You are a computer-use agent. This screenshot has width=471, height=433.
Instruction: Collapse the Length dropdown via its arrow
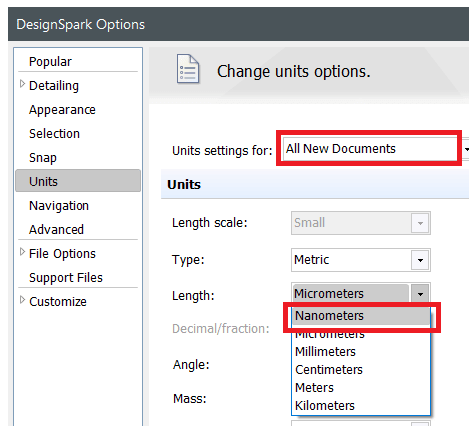pos(420,294)
